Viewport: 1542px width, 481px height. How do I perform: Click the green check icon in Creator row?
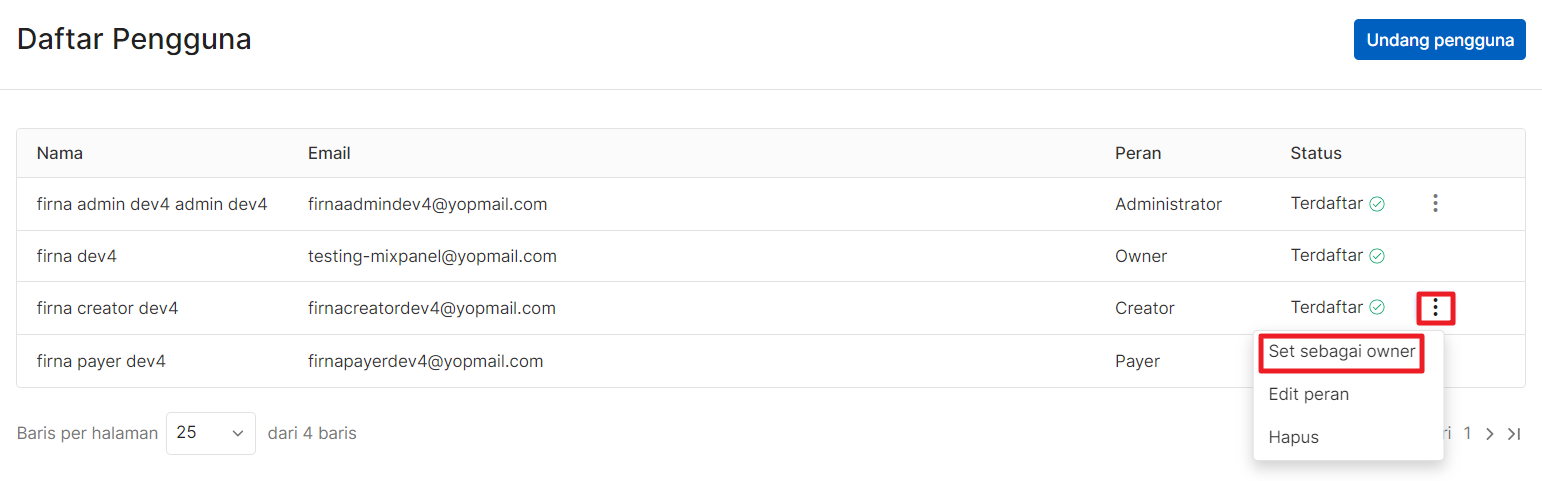(x=1377, y=308)
